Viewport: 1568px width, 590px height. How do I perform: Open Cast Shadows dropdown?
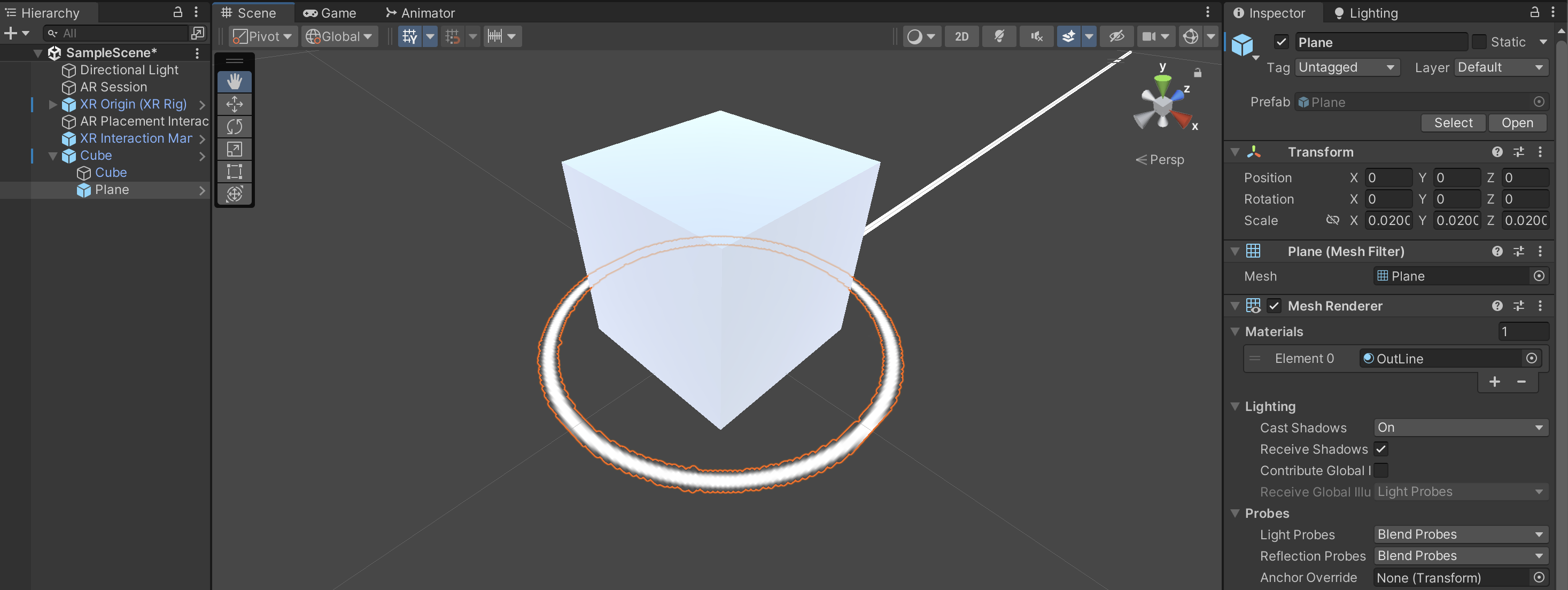tap(1460, 428)
